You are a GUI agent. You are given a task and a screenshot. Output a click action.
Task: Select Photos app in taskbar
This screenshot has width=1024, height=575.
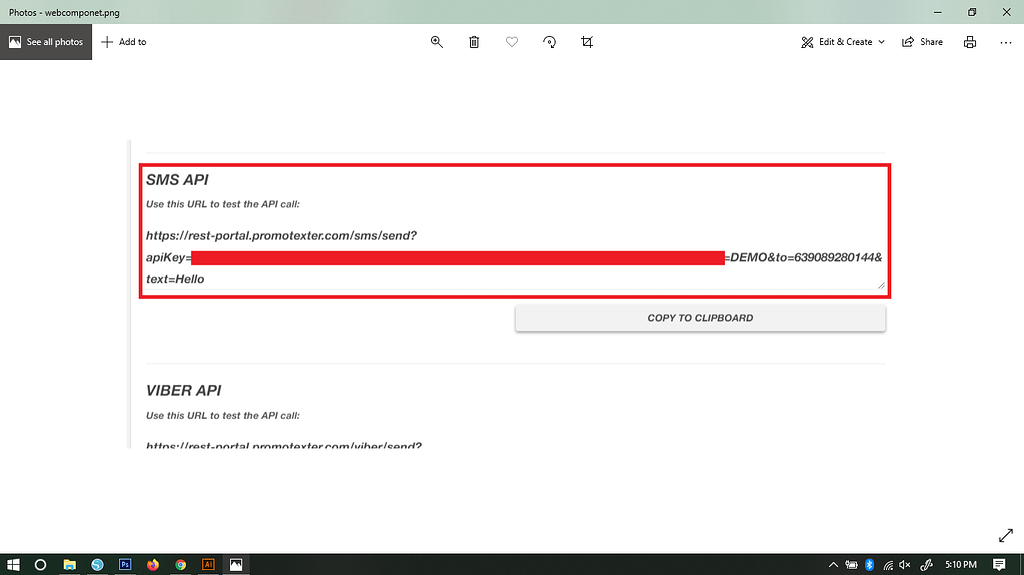point(236,565)
